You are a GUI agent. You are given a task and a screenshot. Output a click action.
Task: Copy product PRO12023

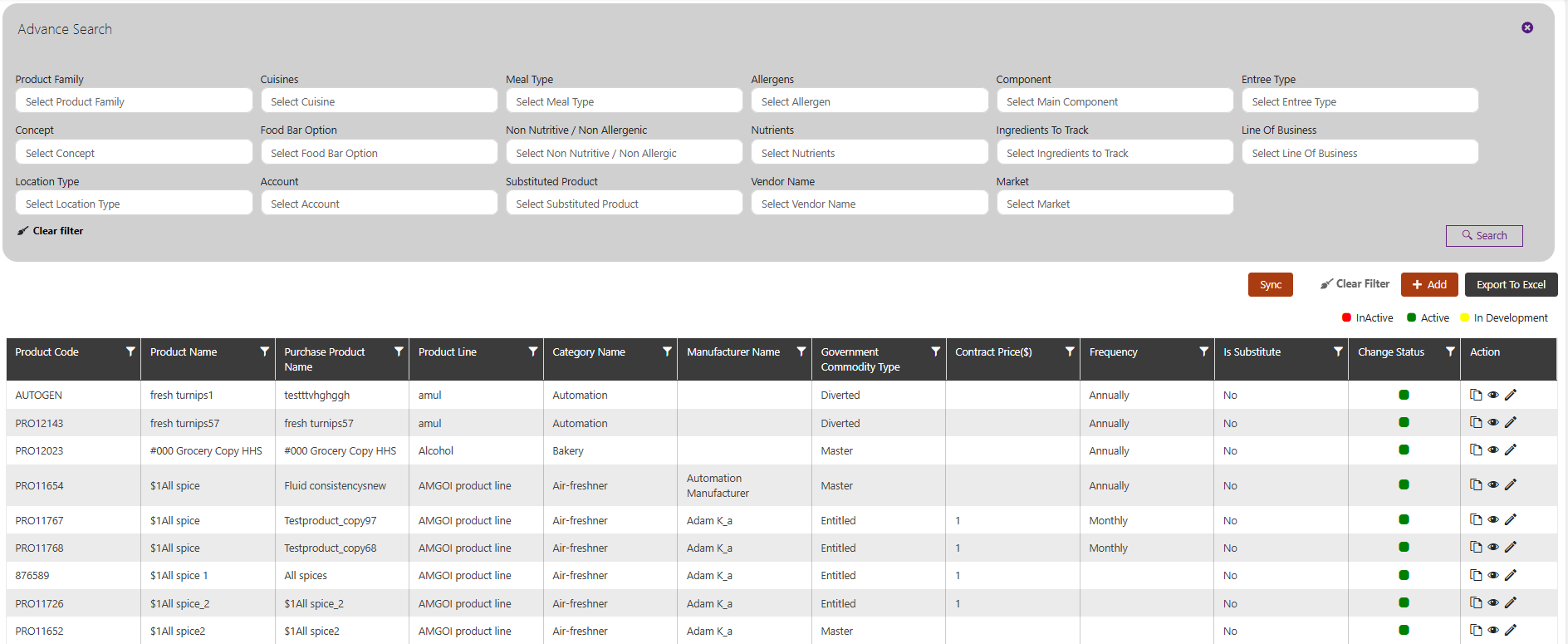1476,450
